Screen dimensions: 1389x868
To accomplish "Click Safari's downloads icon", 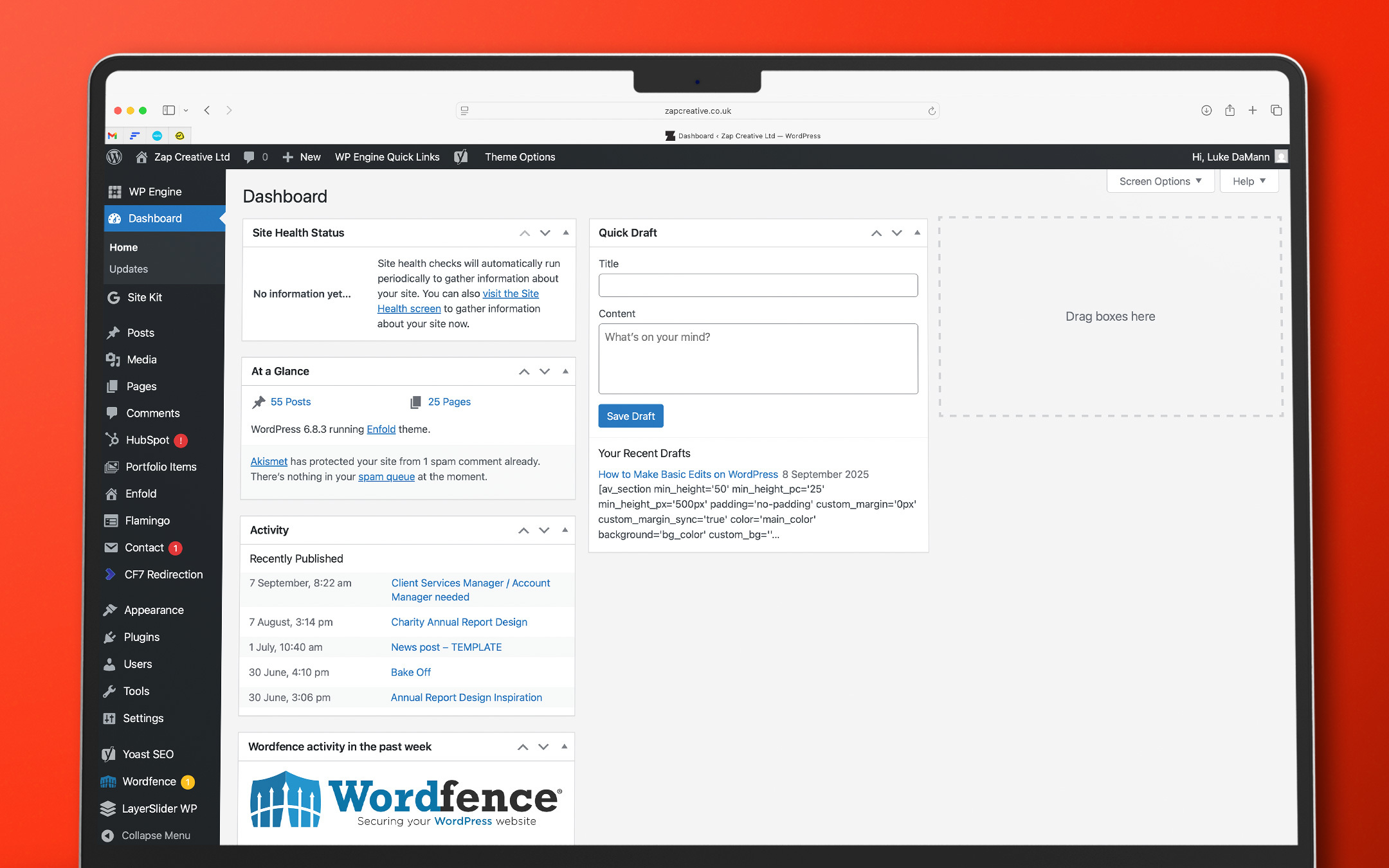I will (1206, 110).
